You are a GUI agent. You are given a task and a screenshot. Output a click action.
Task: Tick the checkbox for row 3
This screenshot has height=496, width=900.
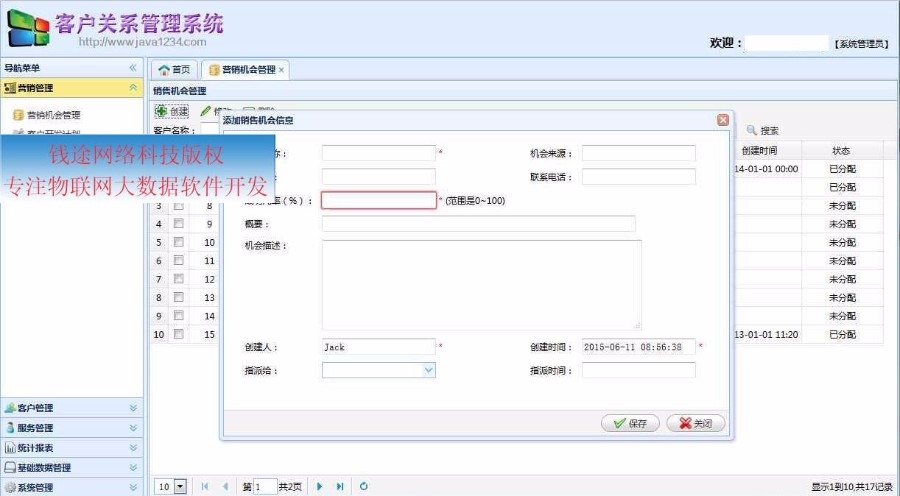click(x=179, y=206)
